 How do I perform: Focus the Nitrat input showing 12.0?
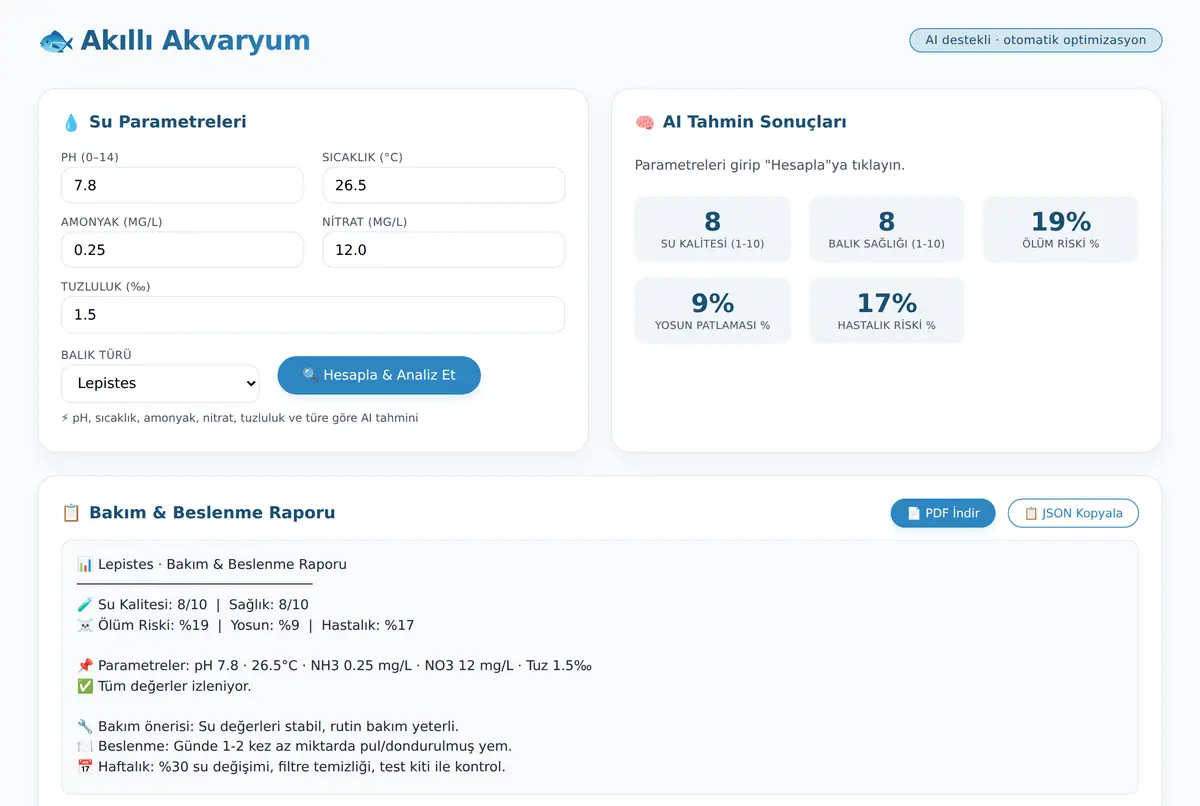tap(443, 250)
